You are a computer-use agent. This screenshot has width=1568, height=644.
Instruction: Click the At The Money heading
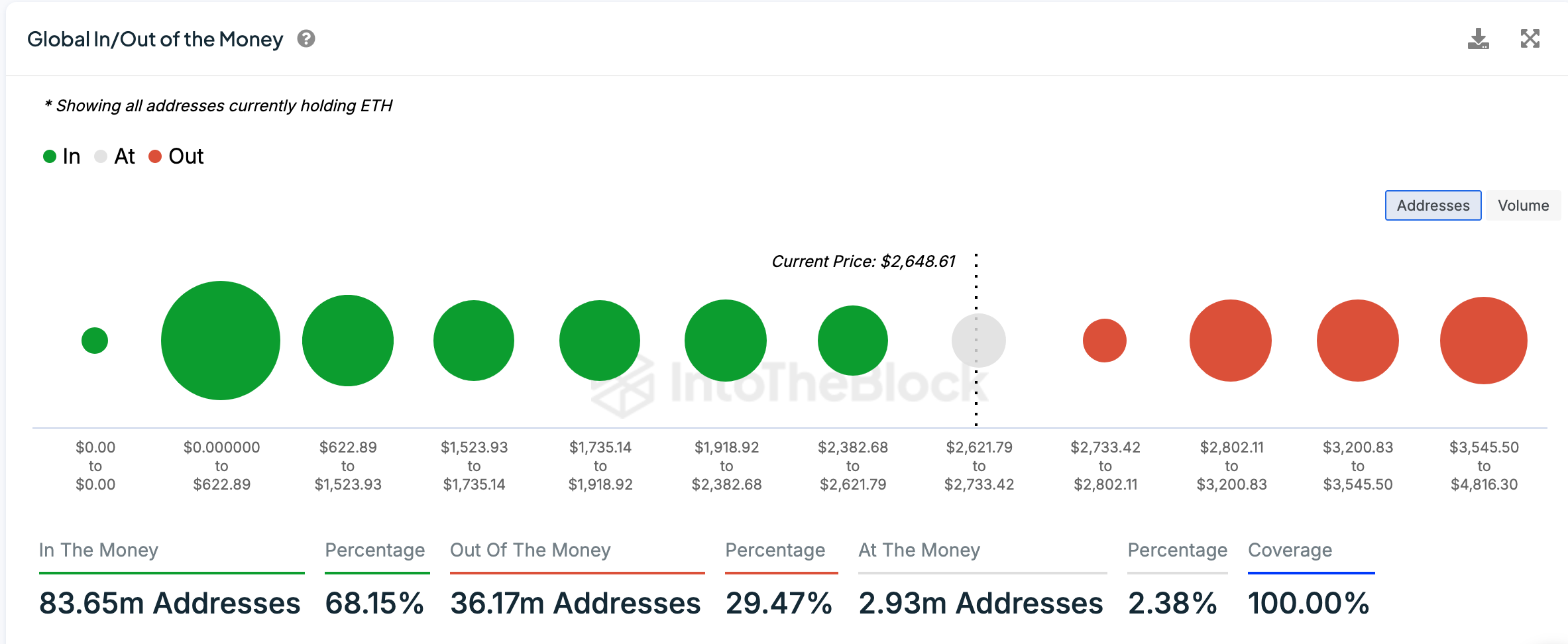[x=919, y=550]
